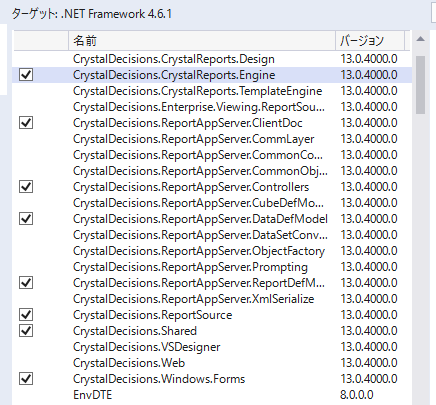Select CrystalDecisions.Enterprise.Viewing.ReportSou... row
This screenshot has width=436, height=405.
212,107
